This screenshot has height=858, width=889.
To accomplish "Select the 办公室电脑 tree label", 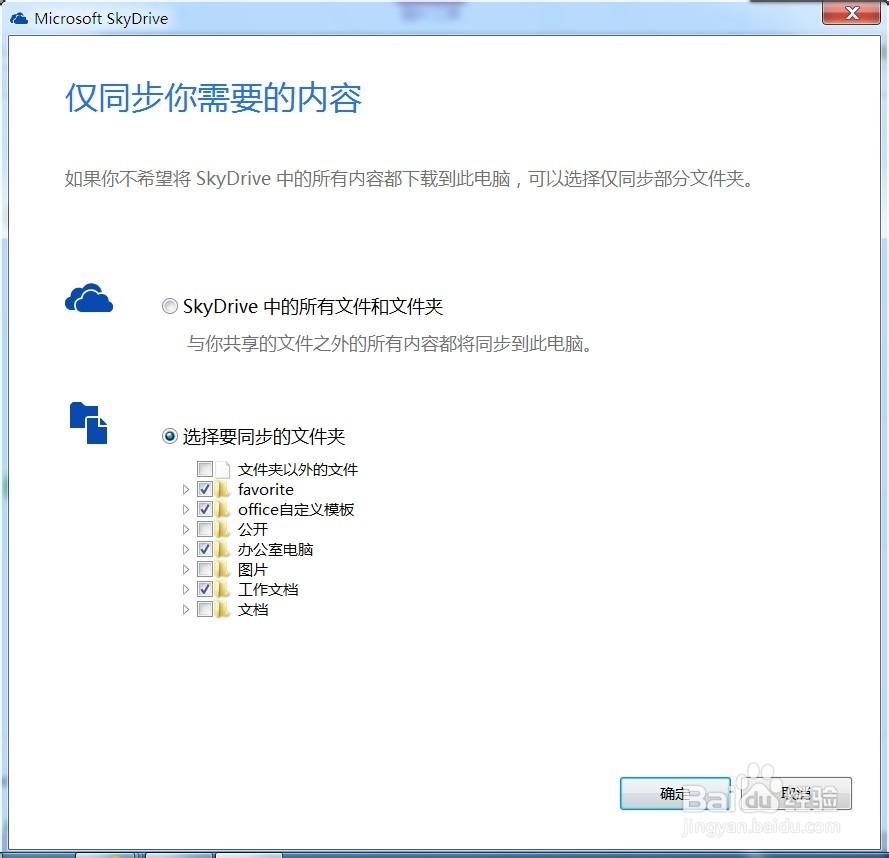I will [x=276, y=549].
